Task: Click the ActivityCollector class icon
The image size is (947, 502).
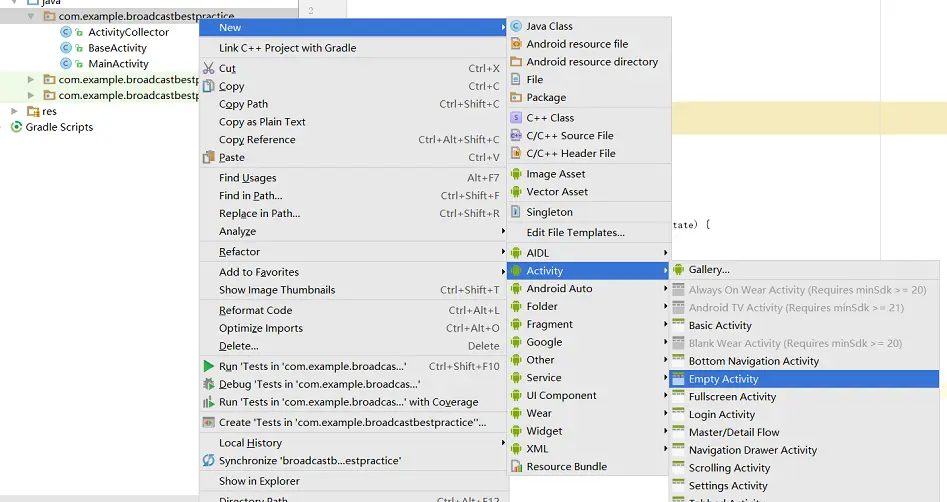Action: [x=66, y=32]
